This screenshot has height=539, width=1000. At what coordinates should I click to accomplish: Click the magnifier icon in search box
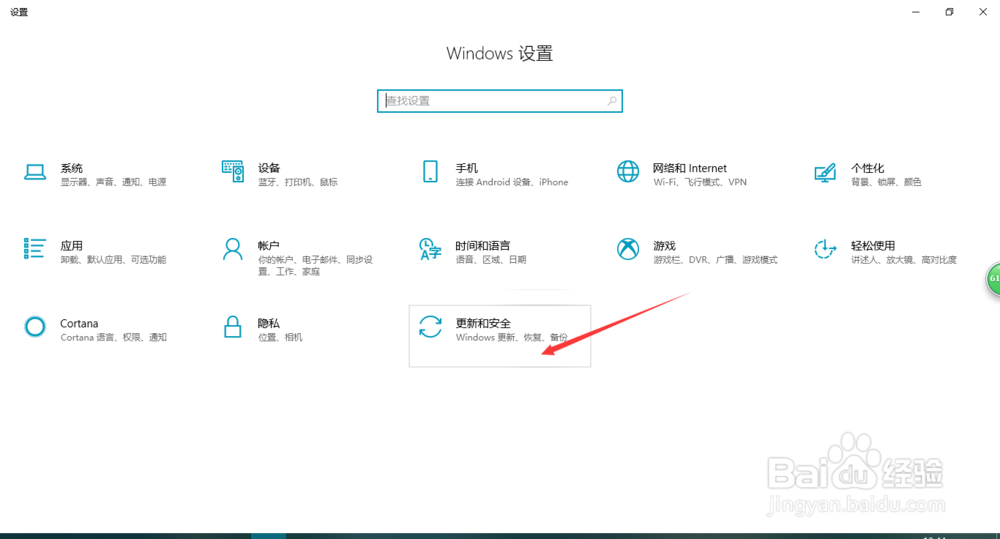612,101
